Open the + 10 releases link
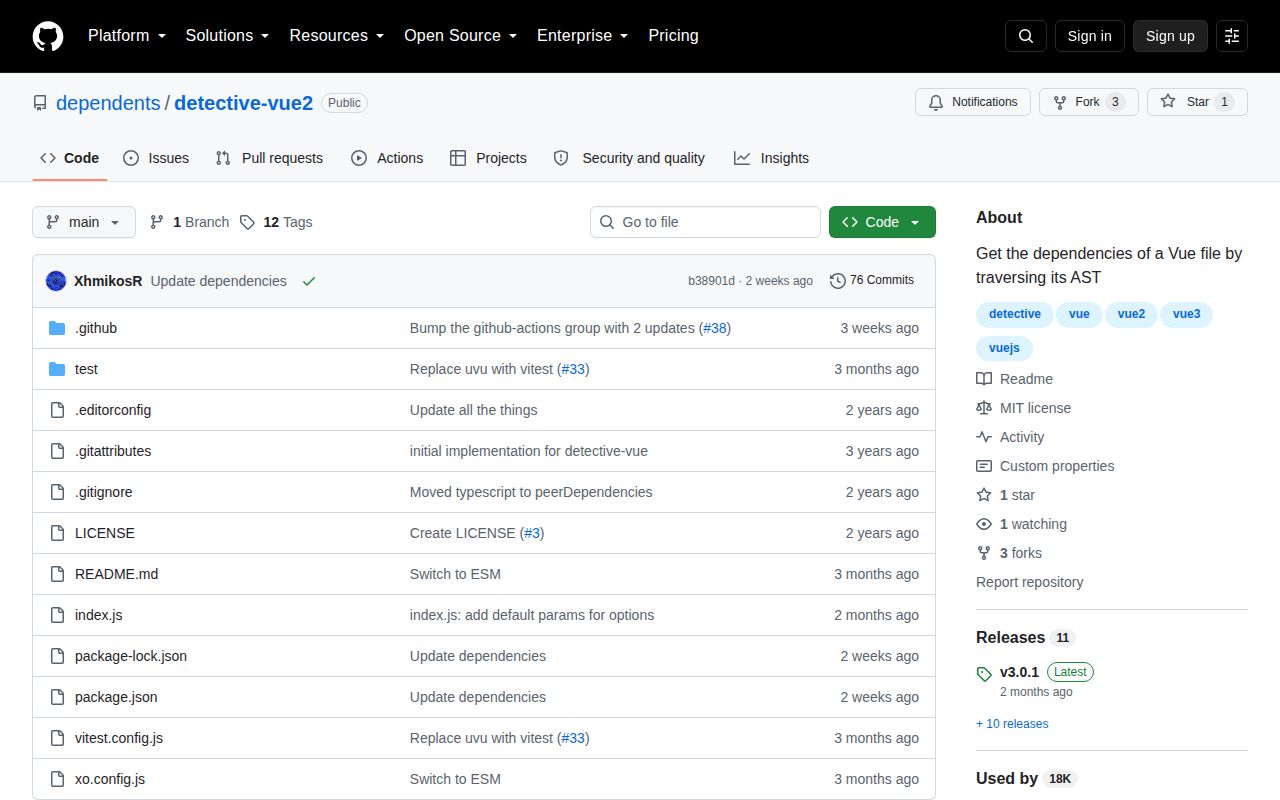 tap(1012, 724)
